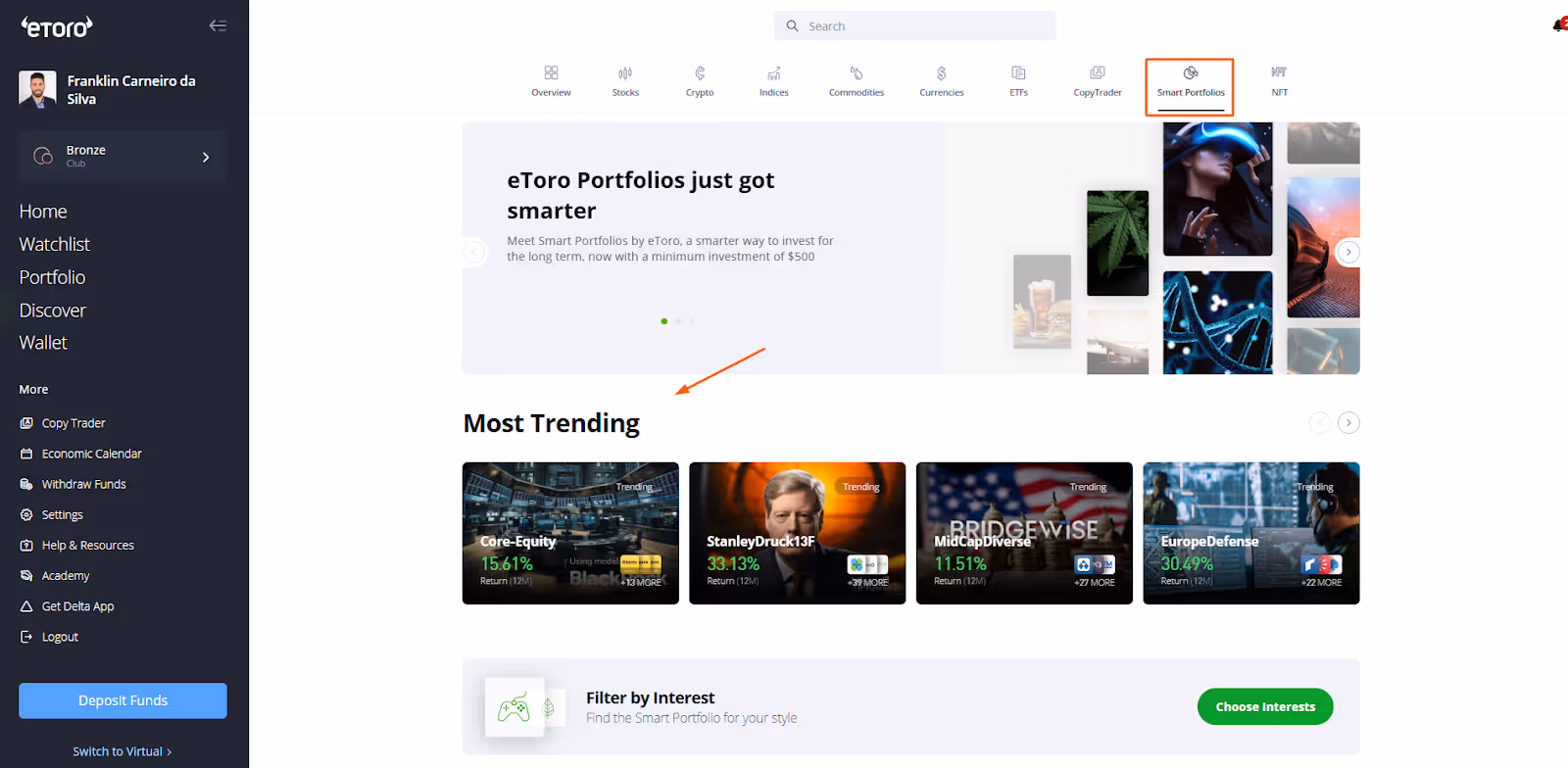Screen dimensions: 1568x768
Task: Click the Logout icon
Action: pos(26,637)
